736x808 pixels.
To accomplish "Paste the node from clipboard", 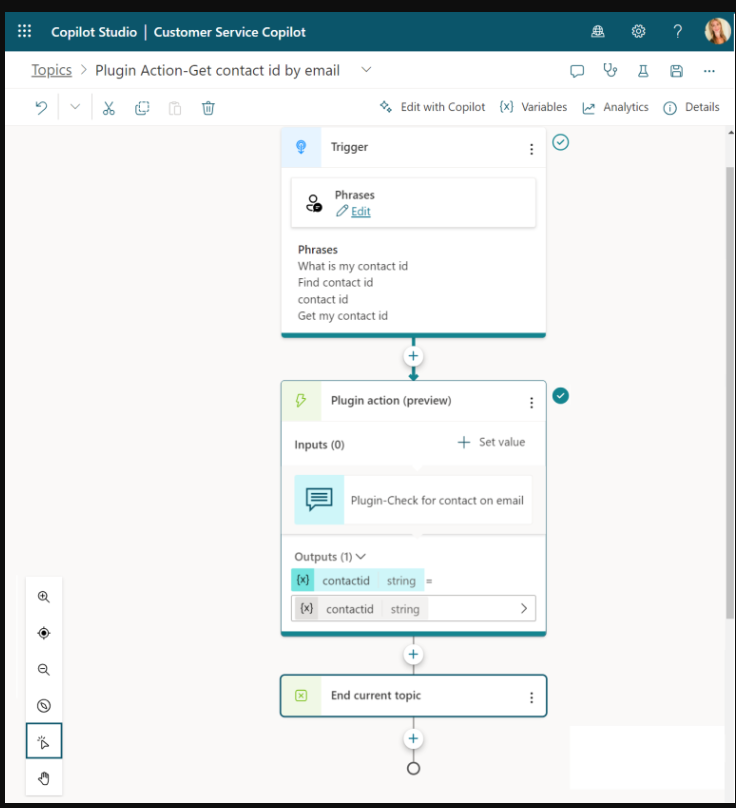I will [175, 108].
